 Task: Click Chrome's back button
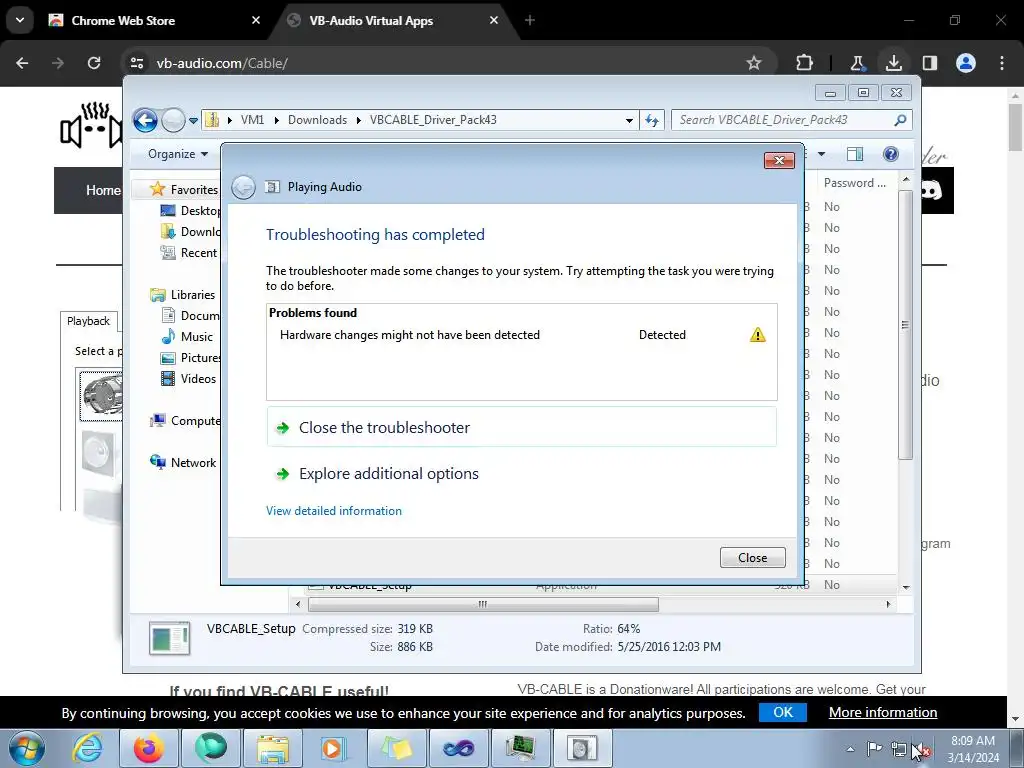[x=22, y=63]
